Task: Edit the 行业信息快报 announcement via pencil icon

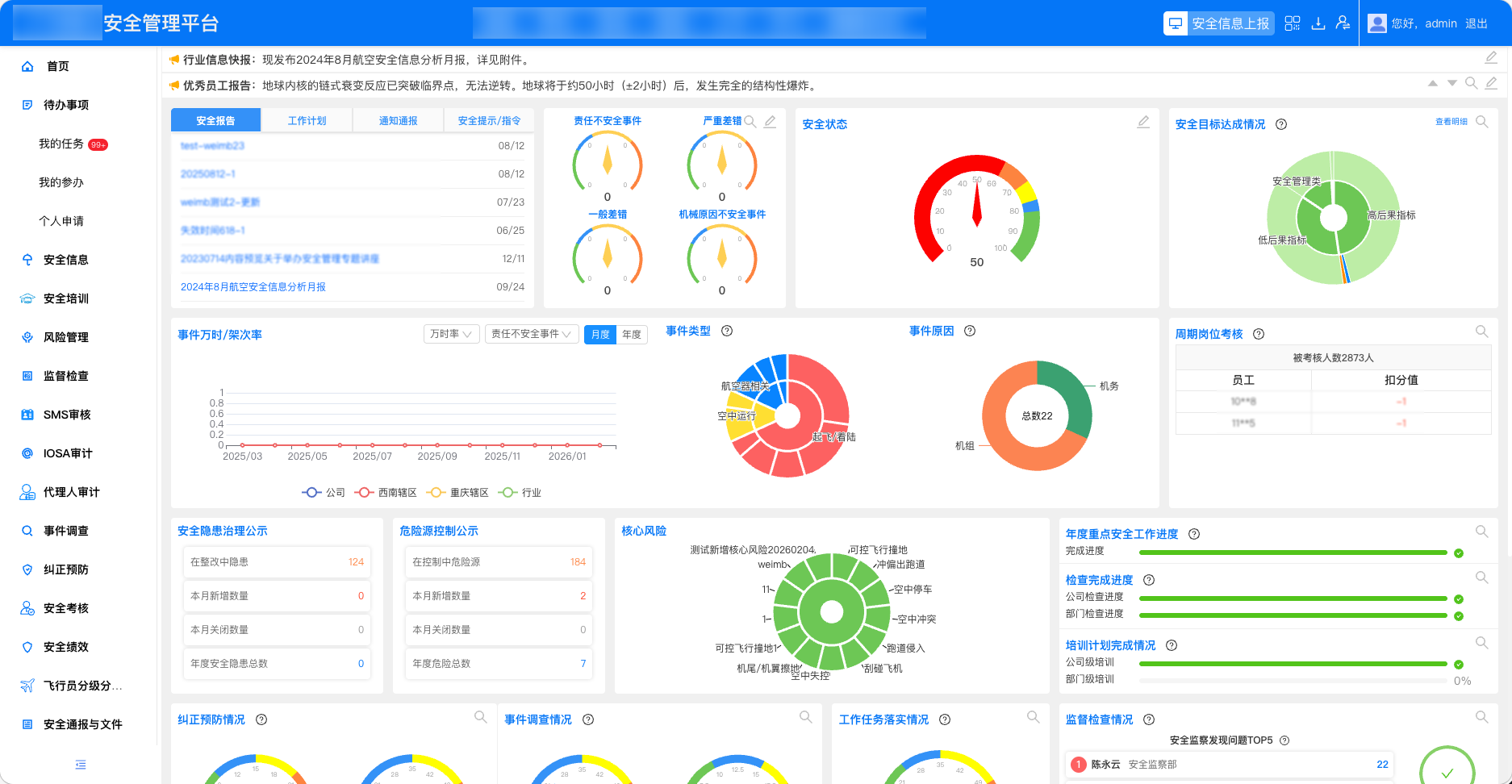Action: click(1491, 57)
